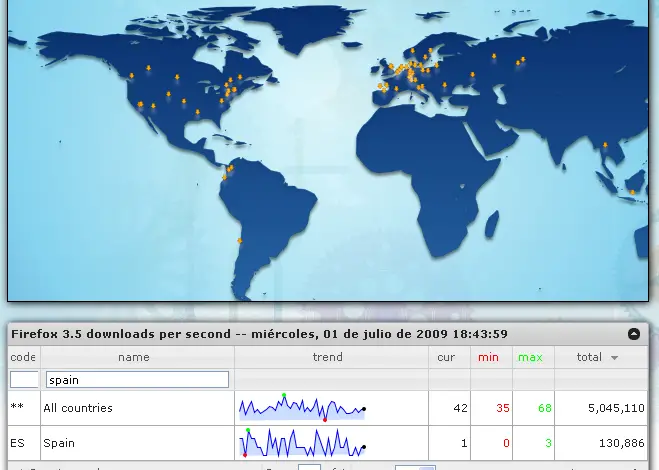Image resolution: width=659 pixels, height=470 pixels.
Task: Select the Spain row name
Action: [x=59, y=443]
